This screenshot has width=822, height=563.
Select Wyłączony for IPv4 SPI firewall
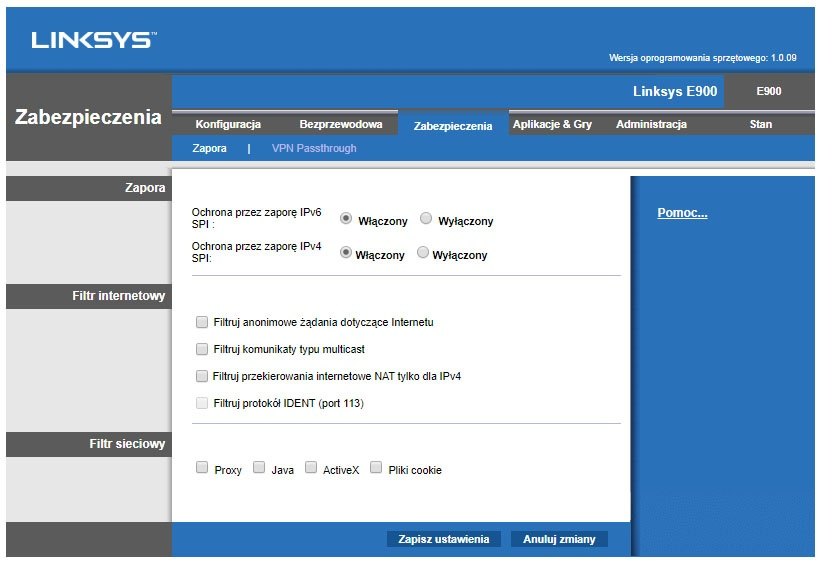[423, 253]
